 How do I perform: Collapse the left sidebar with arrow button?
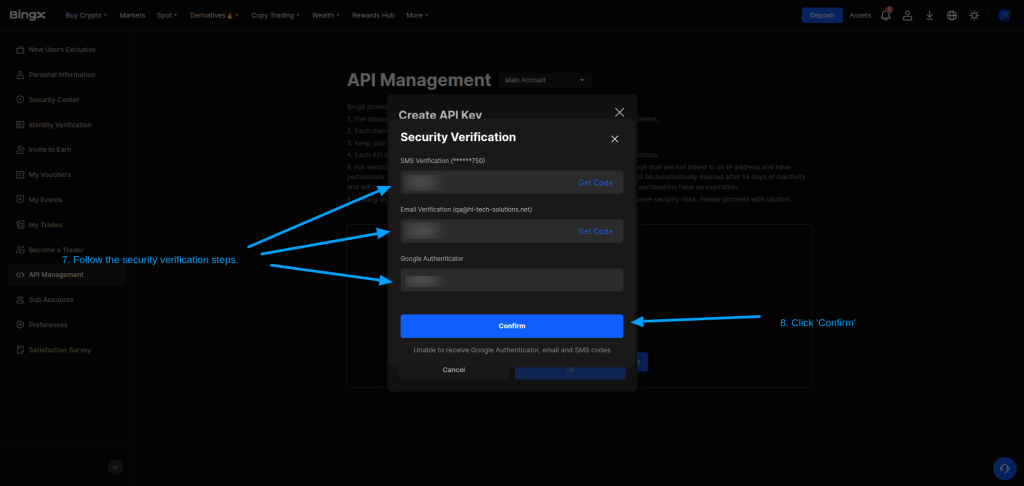coord(115,466)
